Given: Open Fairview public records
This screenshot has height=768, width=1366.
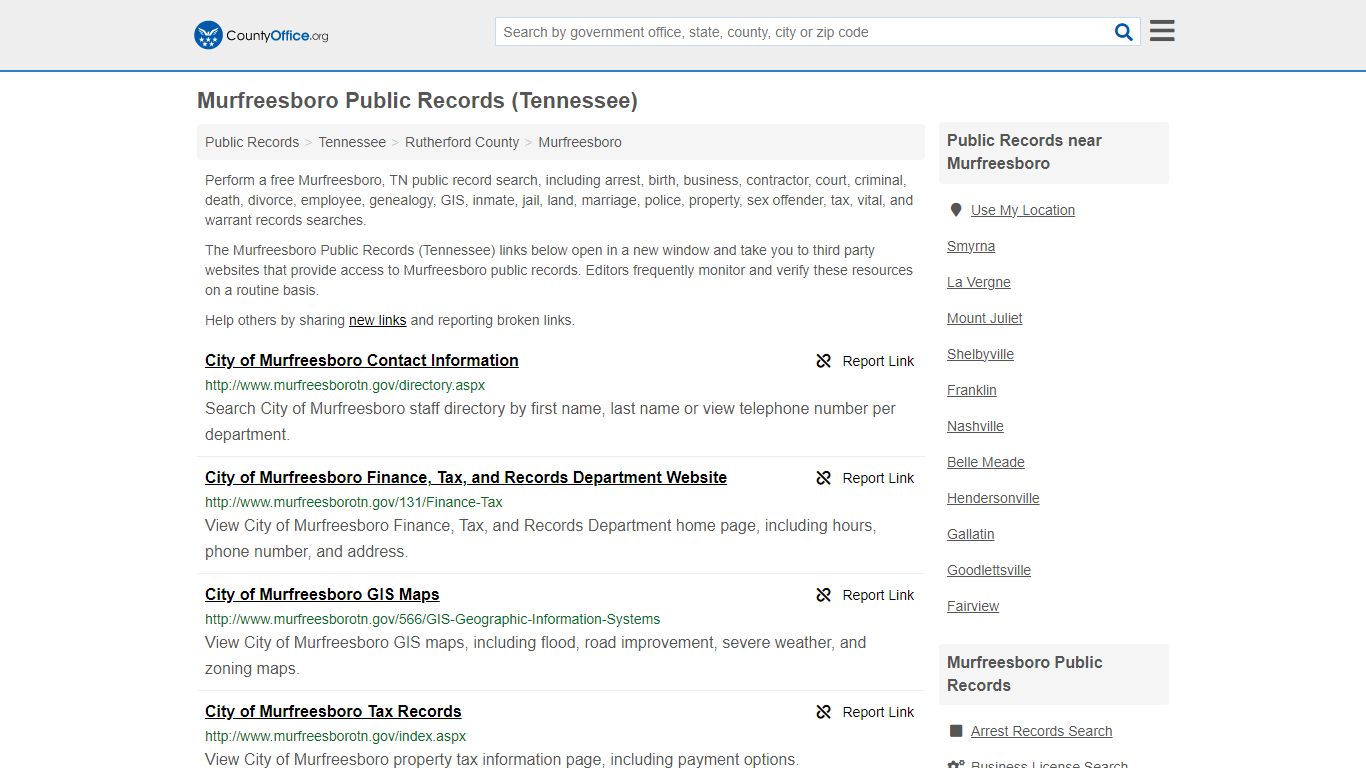Looking at the screenshot, I should [x=973, y=606].
